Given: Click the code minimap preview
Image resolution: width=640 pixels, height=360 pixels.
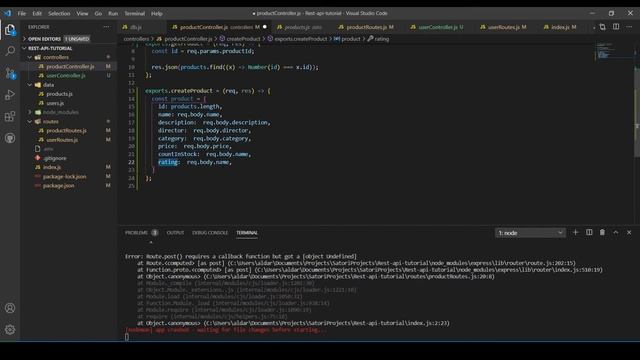Looking at the screenshot, I should 614,51.
